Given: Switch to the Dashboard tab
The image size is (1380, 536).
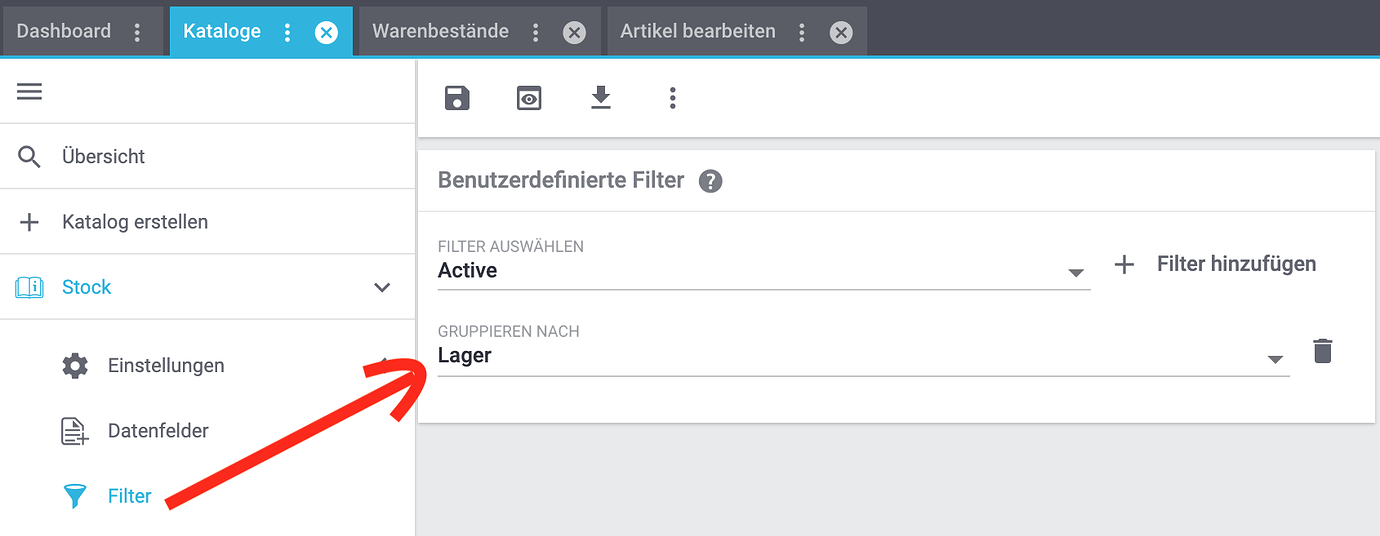Looking at the screenshot, I should [64, 31].
